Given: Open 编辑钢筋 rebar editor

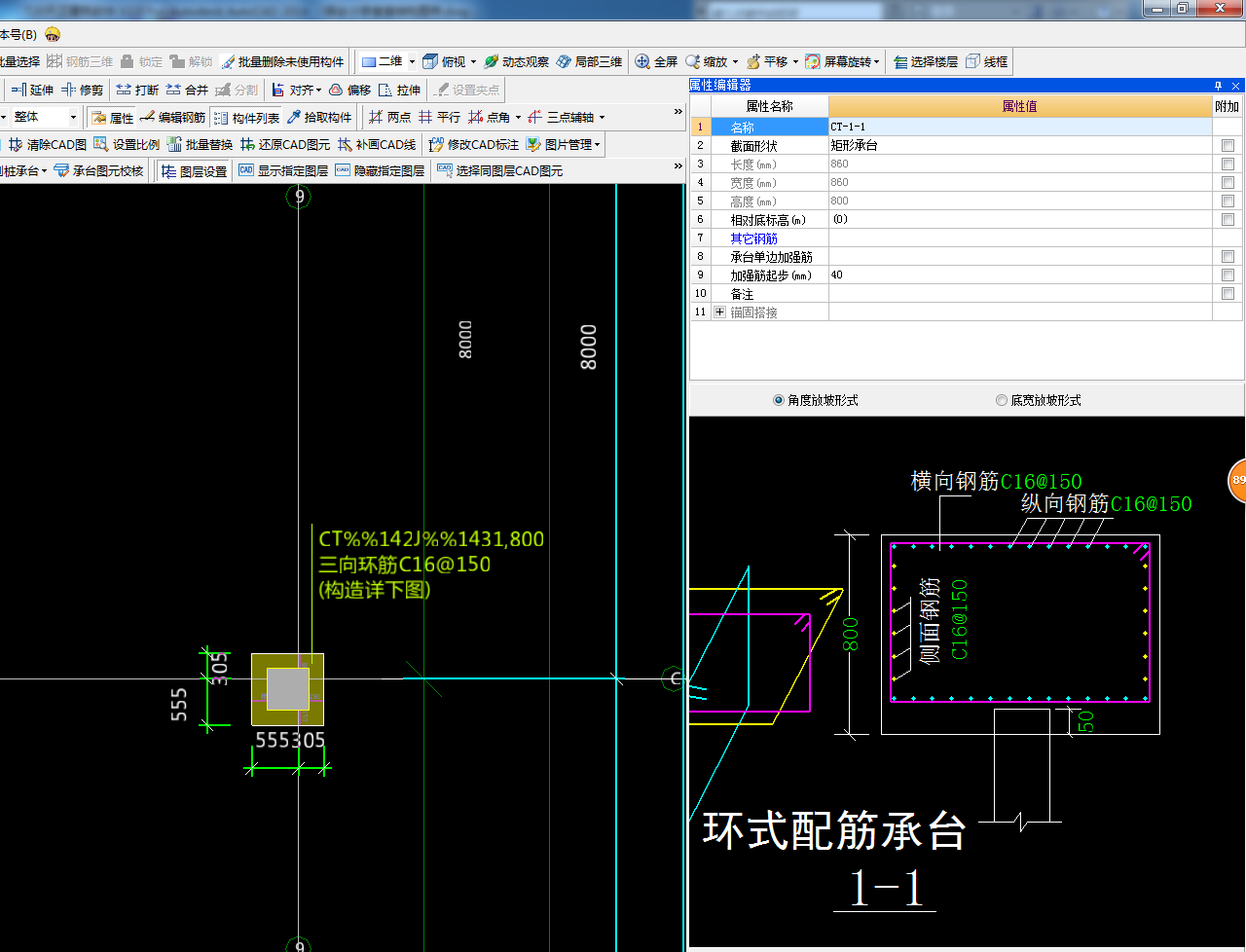Looking at the screenshot, I should [x=172, y=118].
